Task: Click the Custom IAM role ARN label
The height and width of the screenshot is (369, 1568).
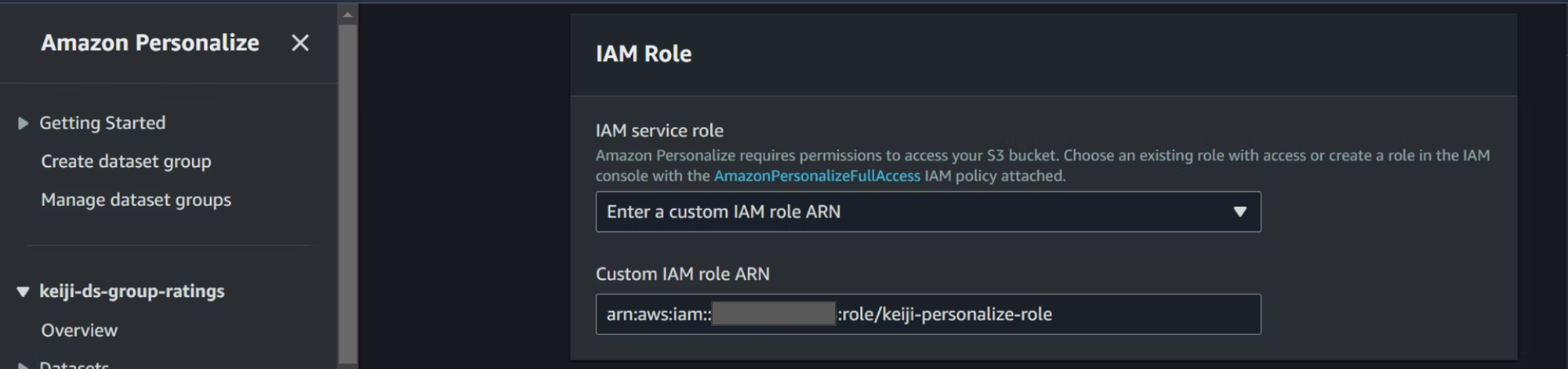Action: pos(682,274)
